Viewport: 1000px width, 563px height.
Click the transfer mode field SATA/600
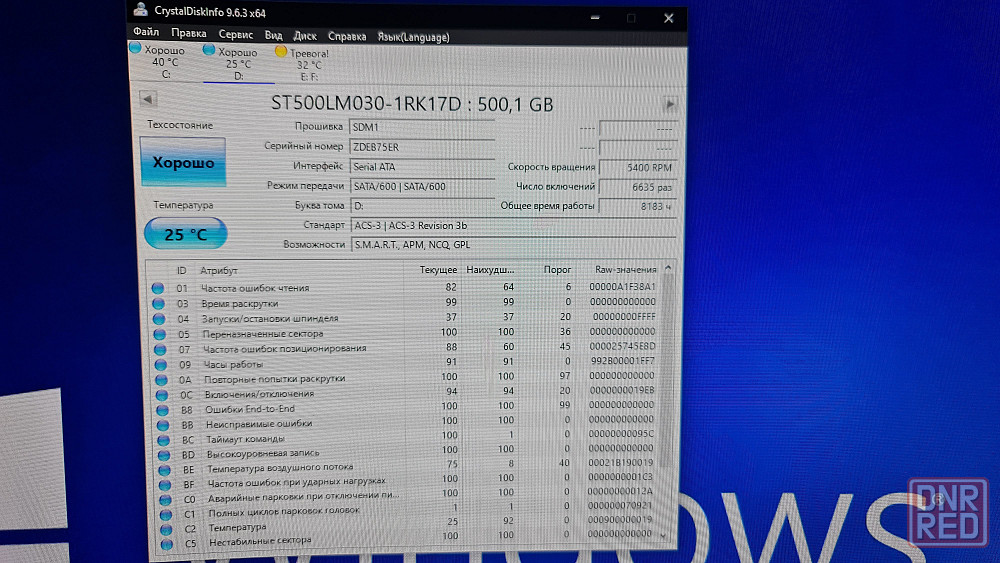click(x=422, y=186)
